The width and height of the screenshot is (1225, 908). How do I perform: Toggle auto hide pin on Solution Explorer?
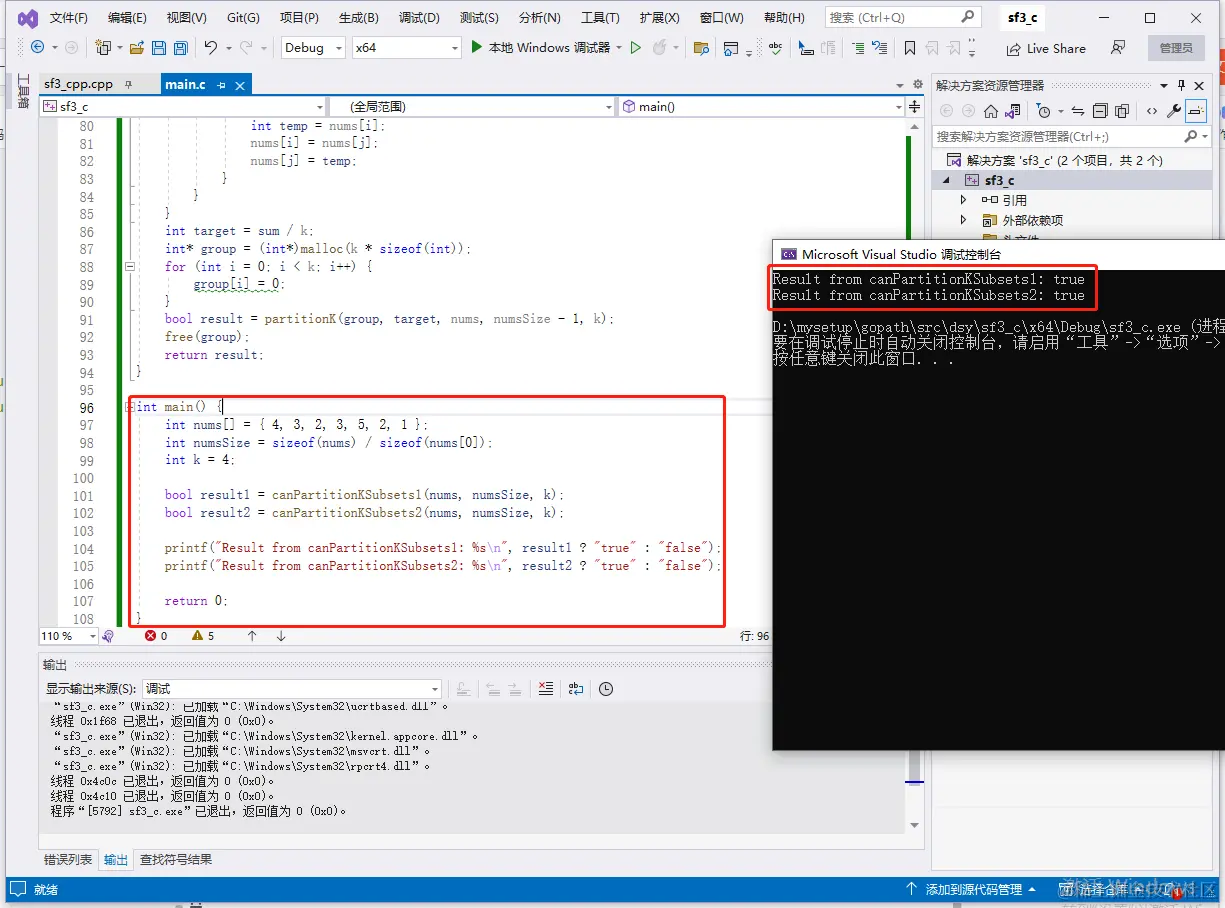(1181, 85)
